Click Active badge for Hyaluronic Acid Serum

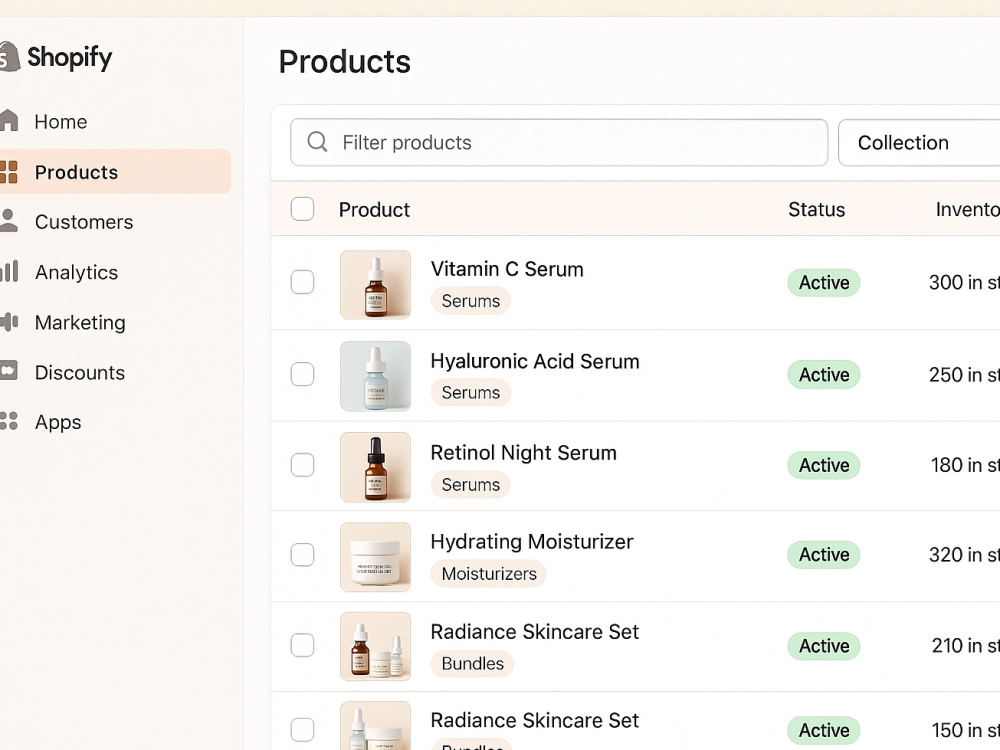pos(824,374)
